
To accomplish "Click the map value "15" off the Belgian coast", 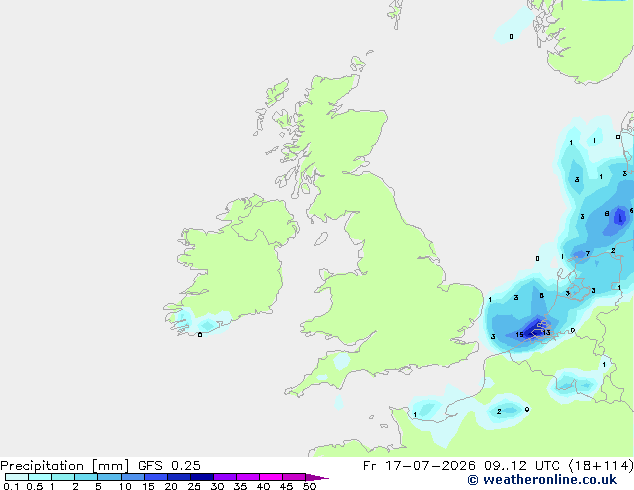I will (x=520, y=334).
